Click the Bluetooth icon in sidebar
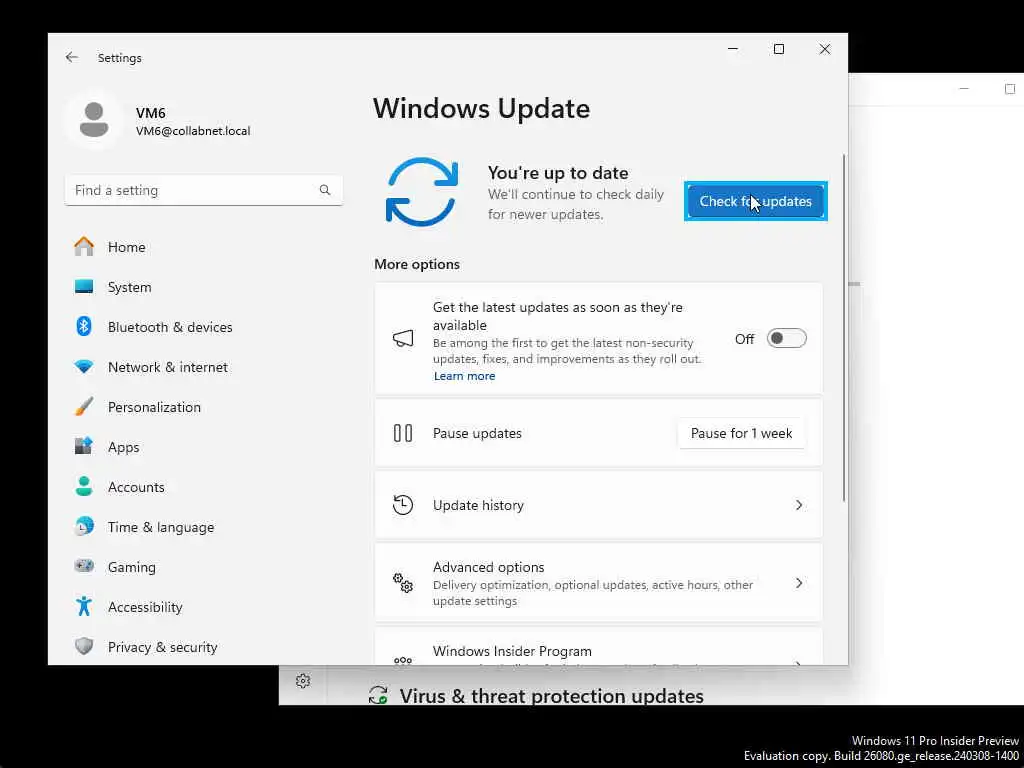Screen dimensions: 1024x768 [x=84, y=327]
